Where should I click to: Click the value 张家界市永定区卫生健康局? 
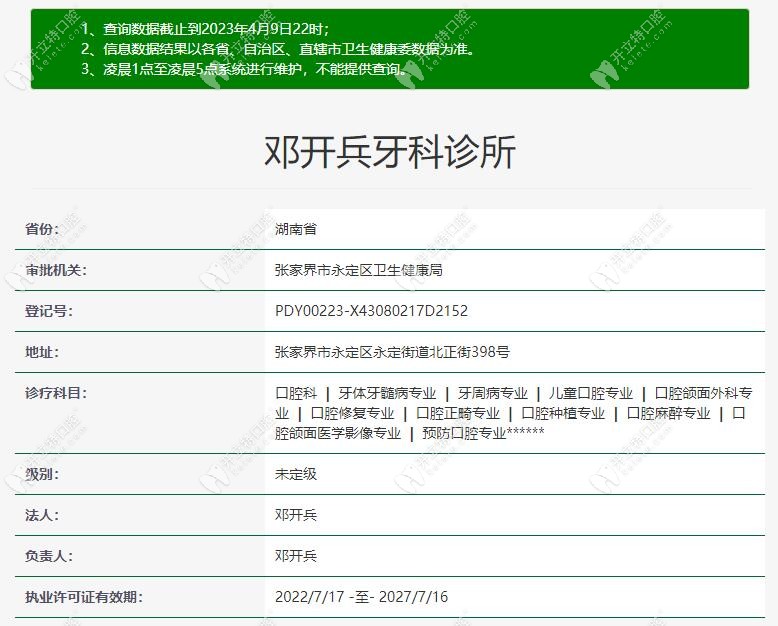[x=359, y=270]
